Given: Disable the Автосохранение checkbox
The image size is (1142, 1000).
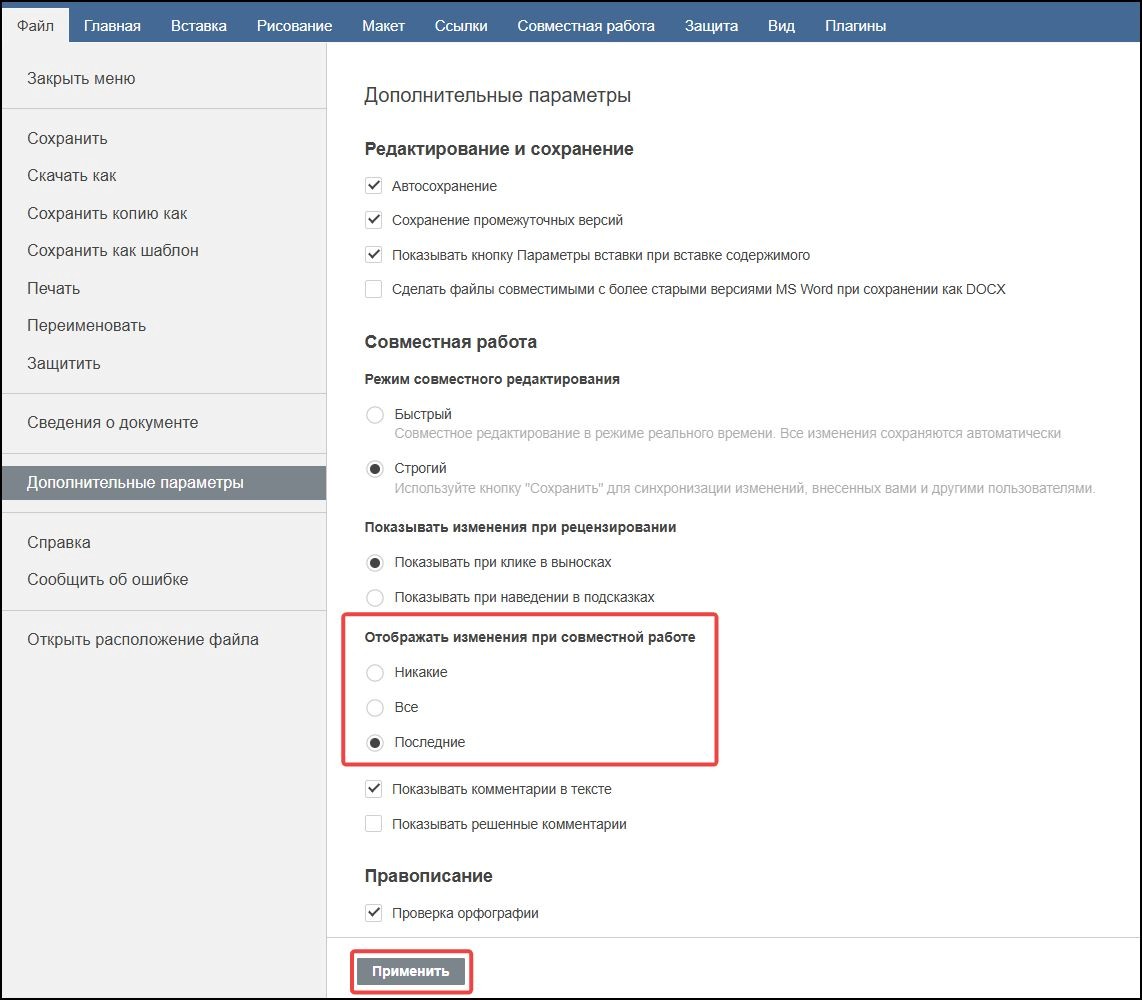Looking at the screenshot, I should (374, 186).
